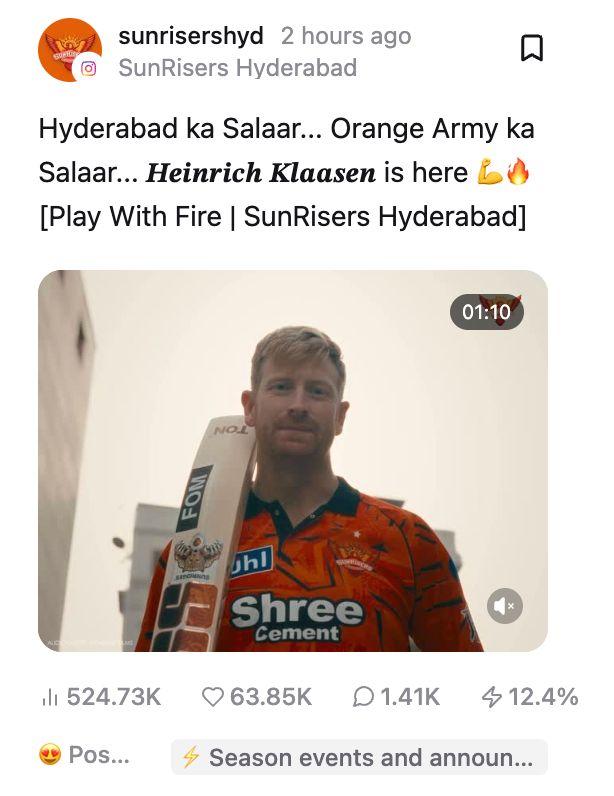Click the heart-eyes emoji on the Pos... tag
This screenshot has width=614, height=796.
pyautogui.click(x=50, y=756)
